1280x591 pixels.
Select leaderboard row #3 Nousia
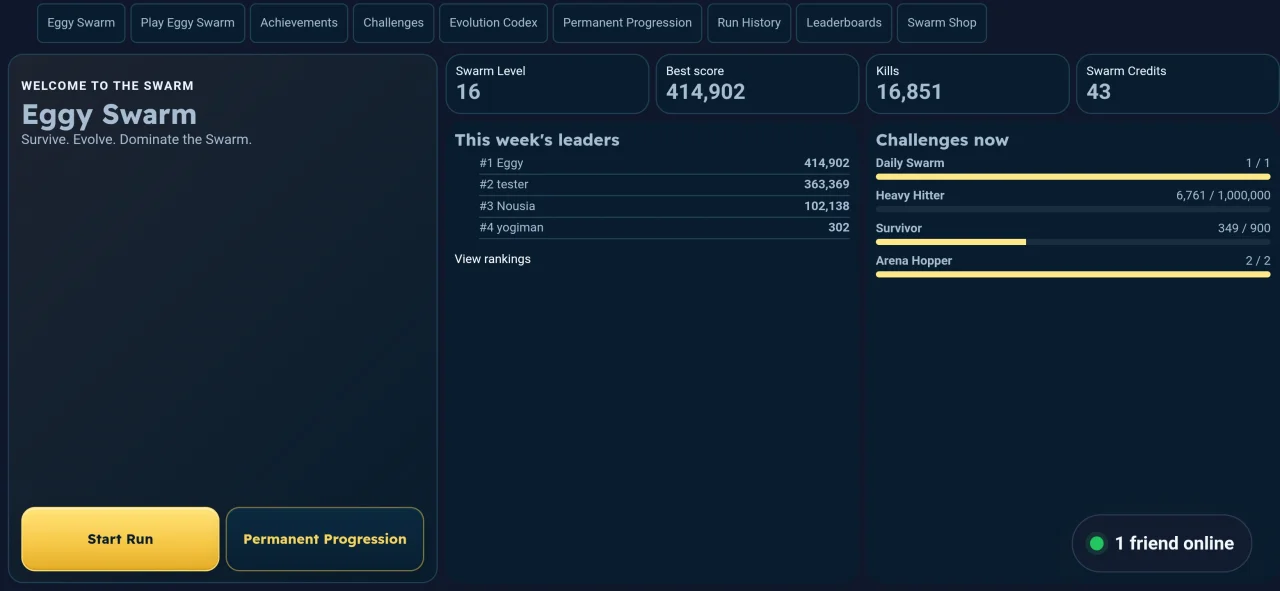coord(664,206)
